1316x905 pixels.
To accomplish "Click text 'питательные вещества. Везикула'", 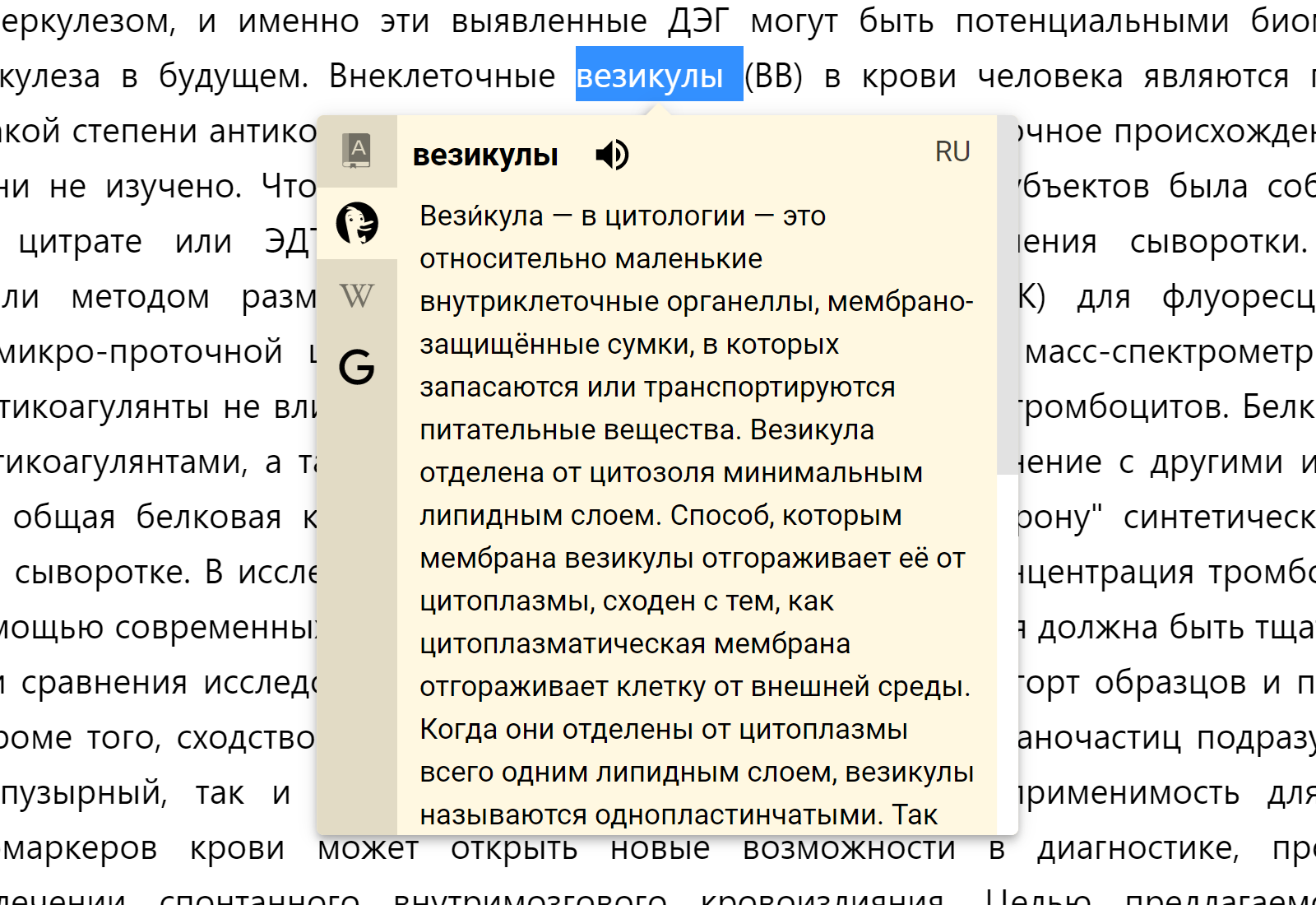I will 646,429.
